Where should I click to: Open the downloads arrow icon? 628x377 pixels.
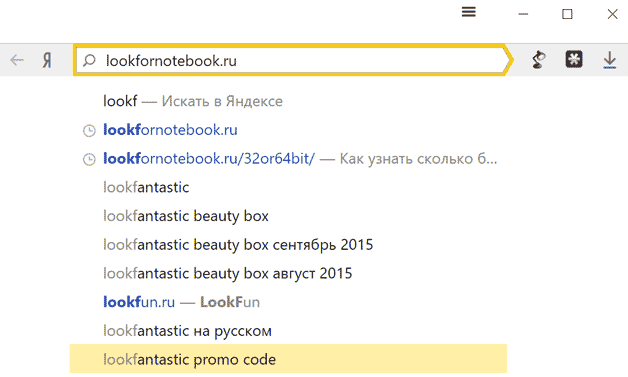610,60
